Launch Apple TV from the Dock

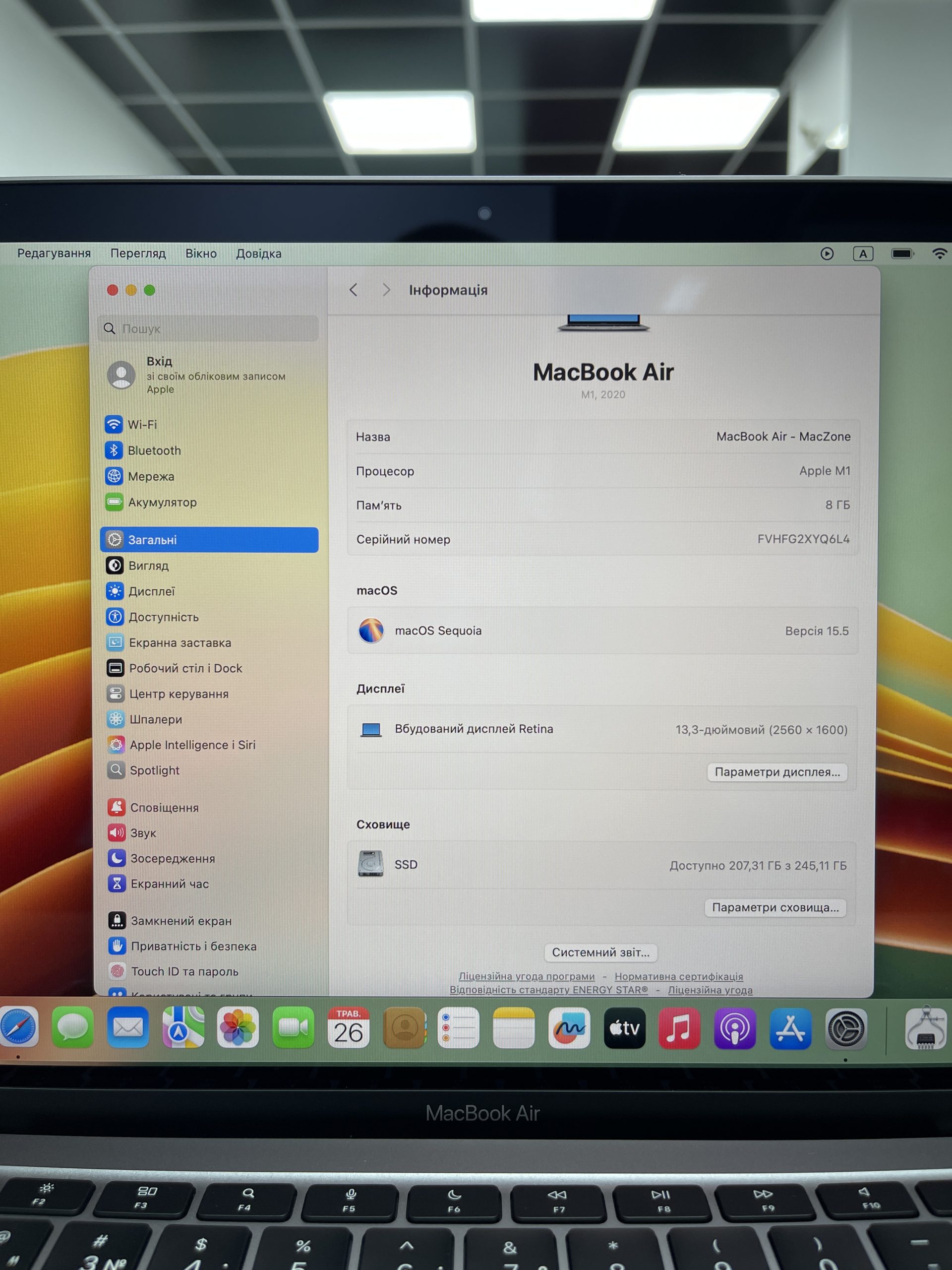coord(624,1028)
